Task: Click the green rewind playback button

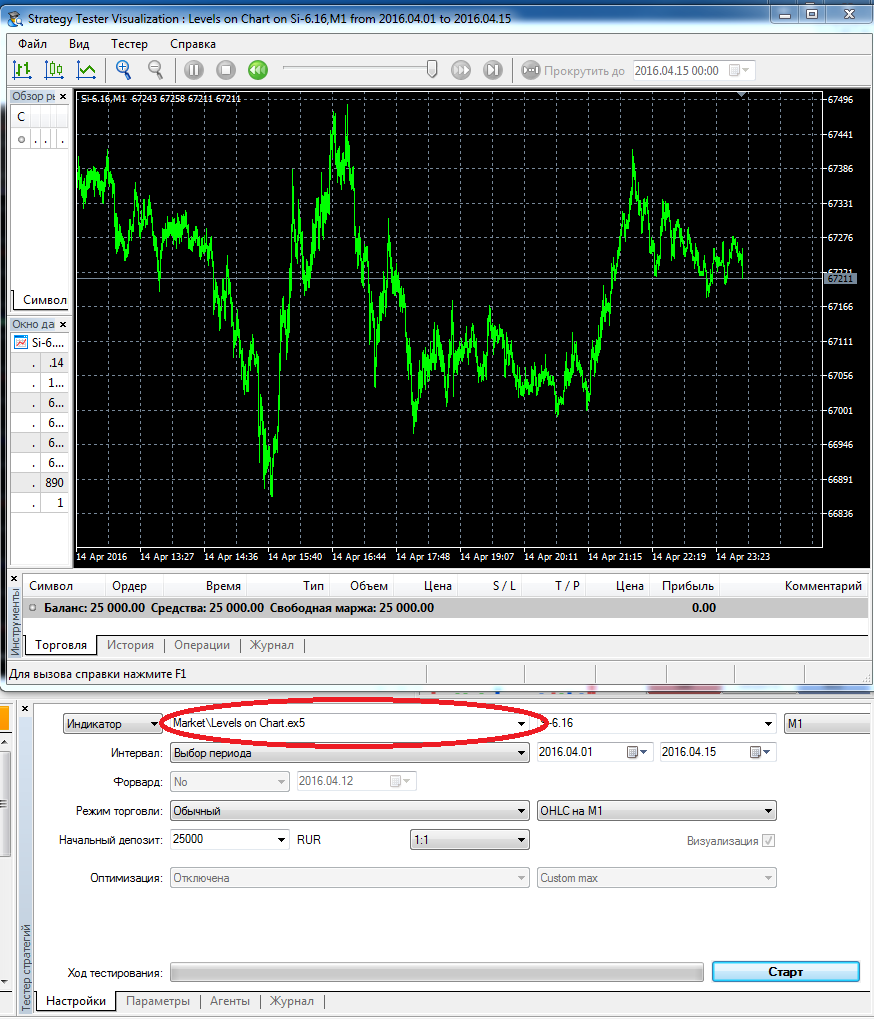Action: click(258, 70)
